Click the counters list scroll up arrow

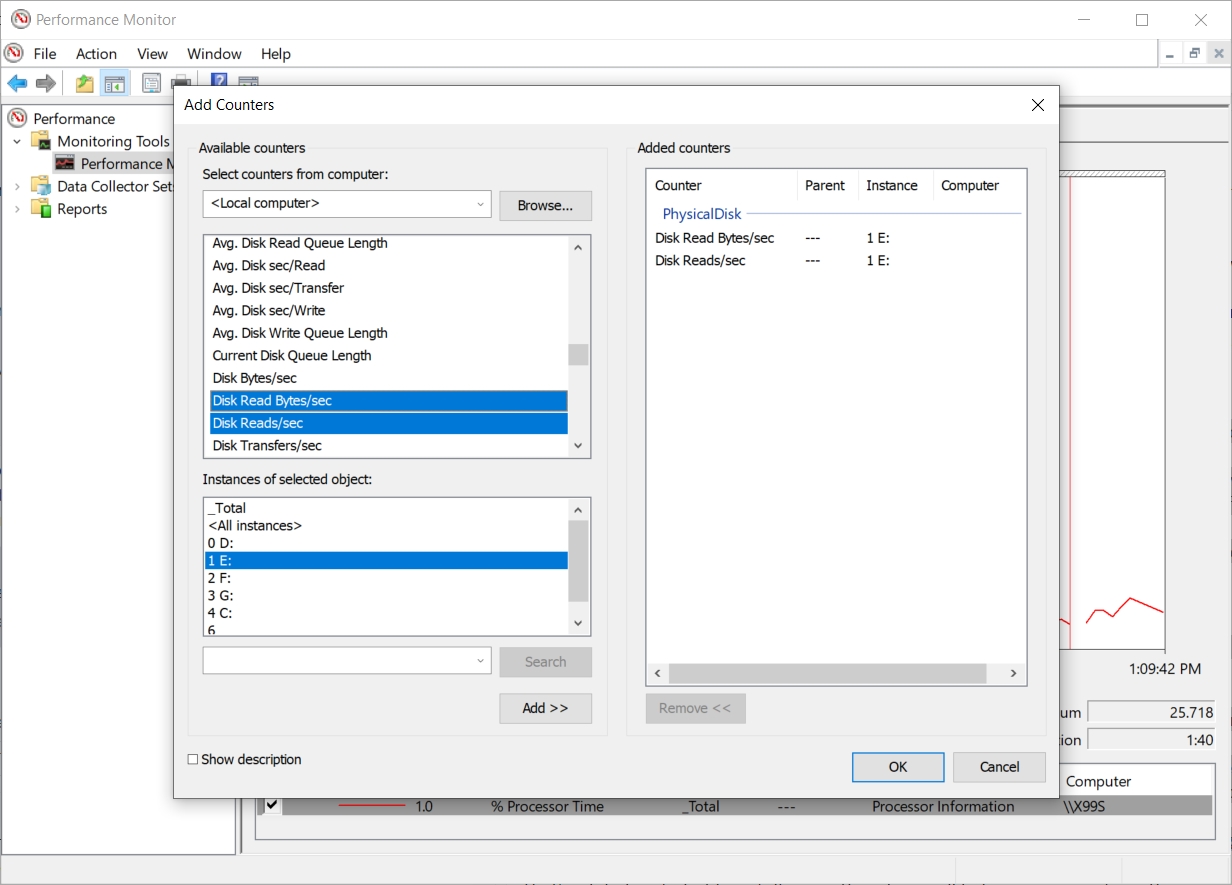(x=578, y=246)
